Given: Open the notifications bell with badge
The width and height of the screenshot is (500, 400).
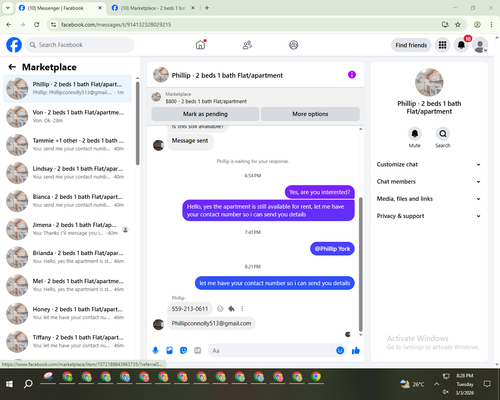Looking at the screenshot, I should [x=461, y=45].
